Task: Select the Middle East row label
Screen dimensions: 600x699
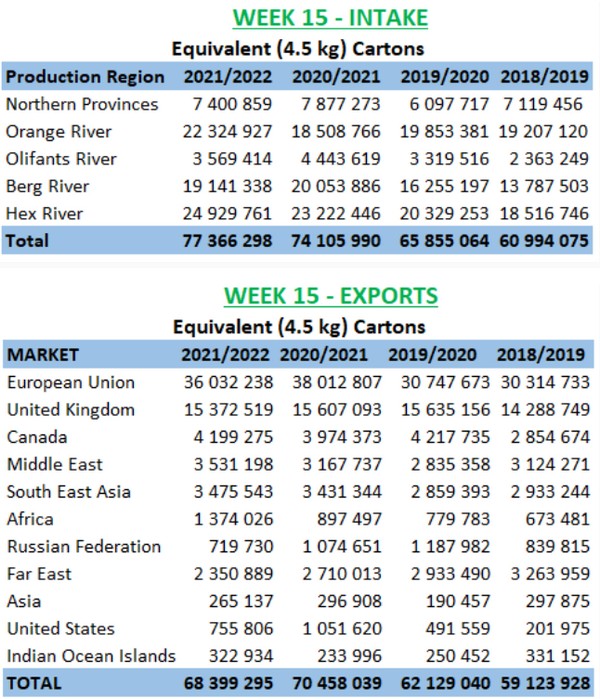Action: pos(54,464)
